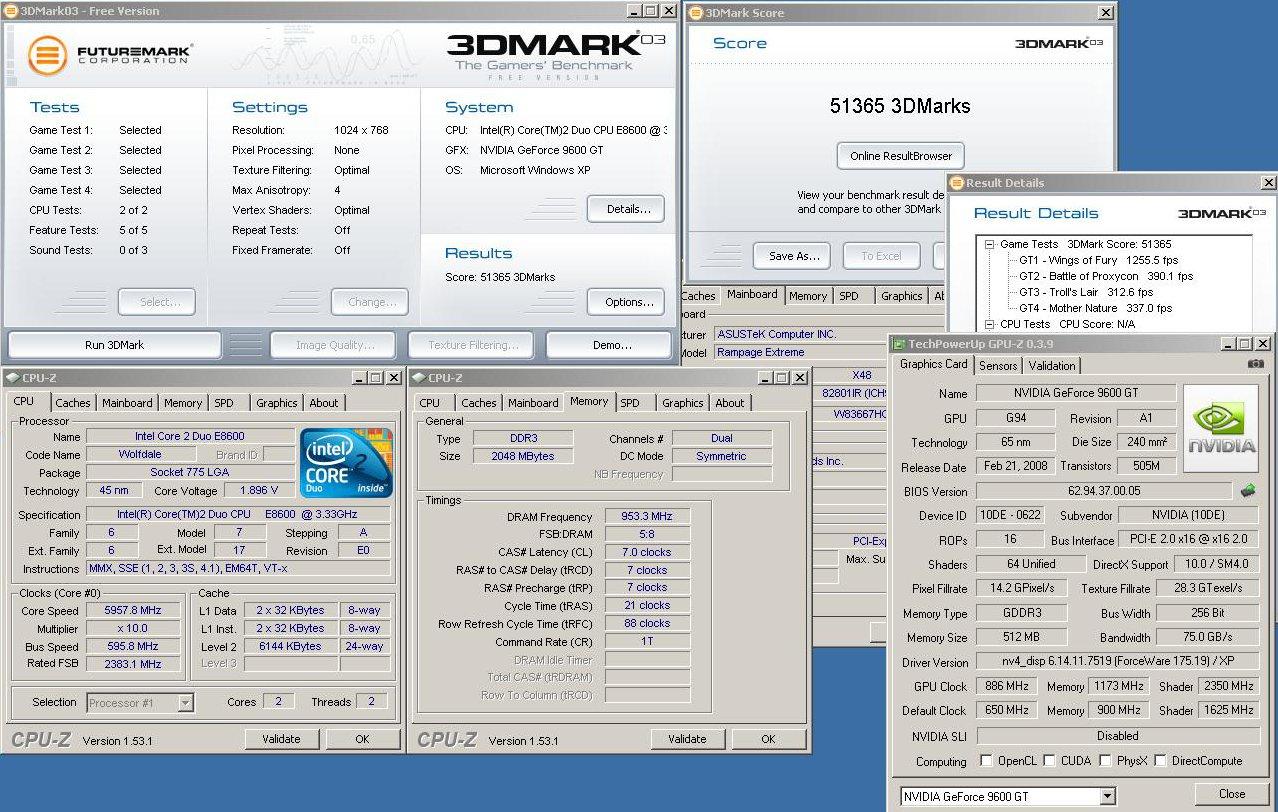Viewport: 1278px width, 812px height.
Task: Click the 3DMark03 title bar icon
Action: (x=11, y=11)
